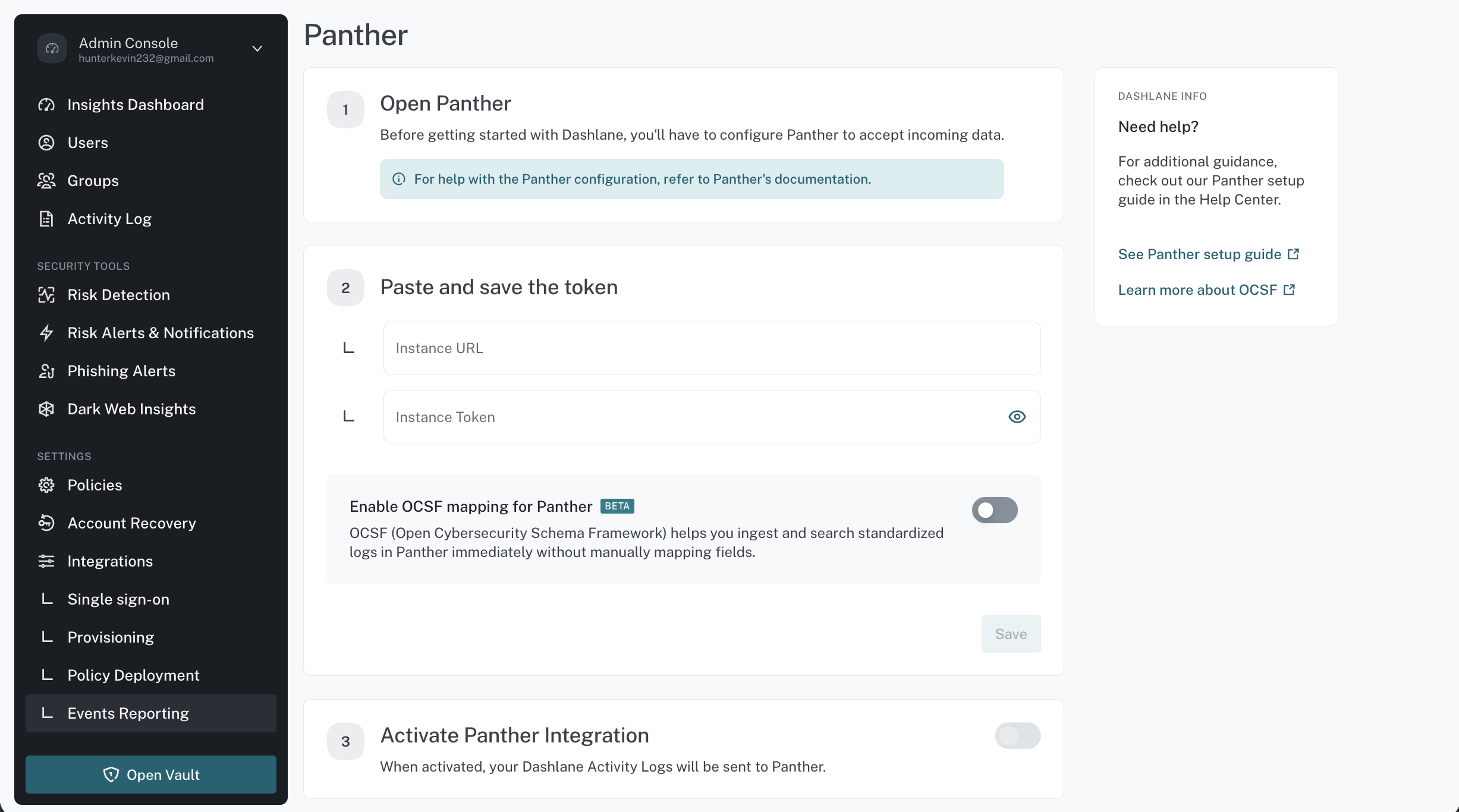Click the Dark Web Insights icon
The height and width of the screenshot is (812, 1459).
46,409
